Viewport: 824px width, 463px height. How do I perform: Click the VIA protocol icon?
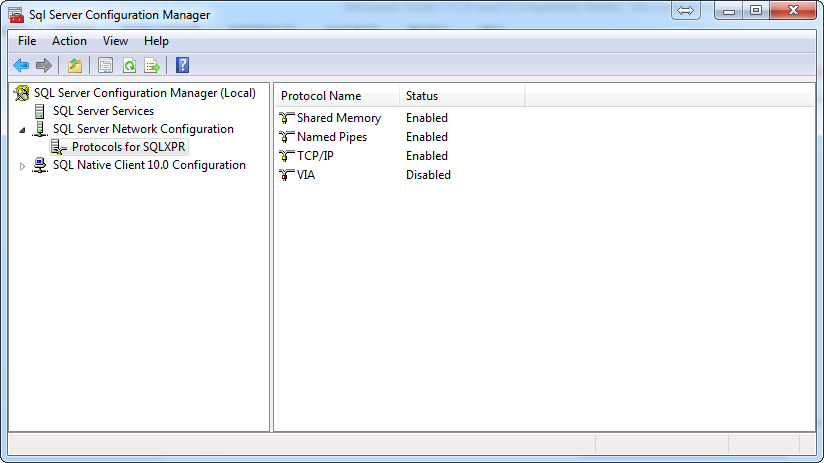click(x=286, y=174)
